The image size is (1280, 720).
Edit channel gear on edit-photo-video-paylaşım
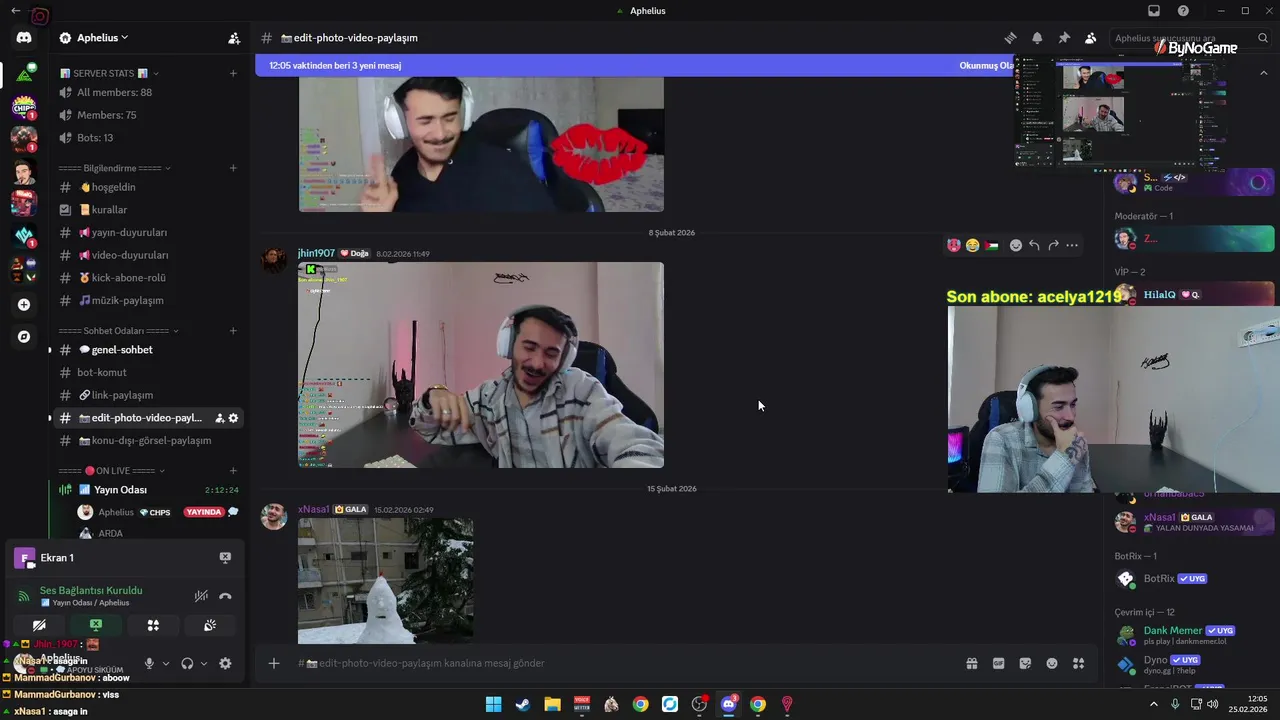click(233, 418)
